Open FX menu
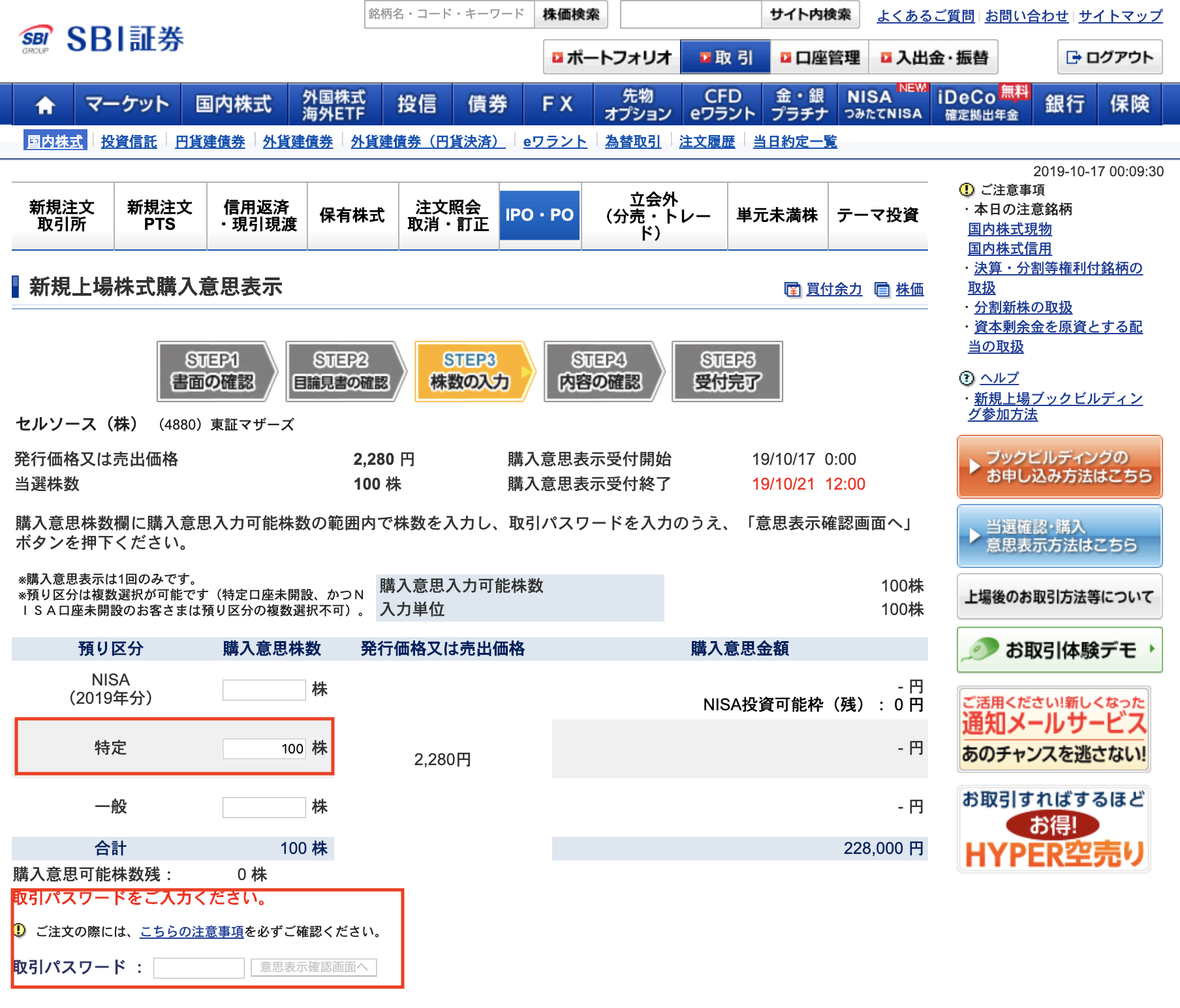 (x=558, y=104)
